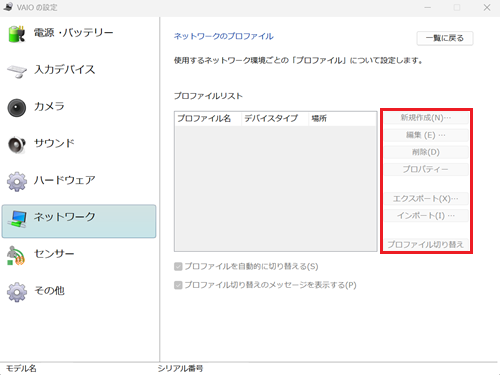Sort by 場所 column header

[x=342, y=119]
